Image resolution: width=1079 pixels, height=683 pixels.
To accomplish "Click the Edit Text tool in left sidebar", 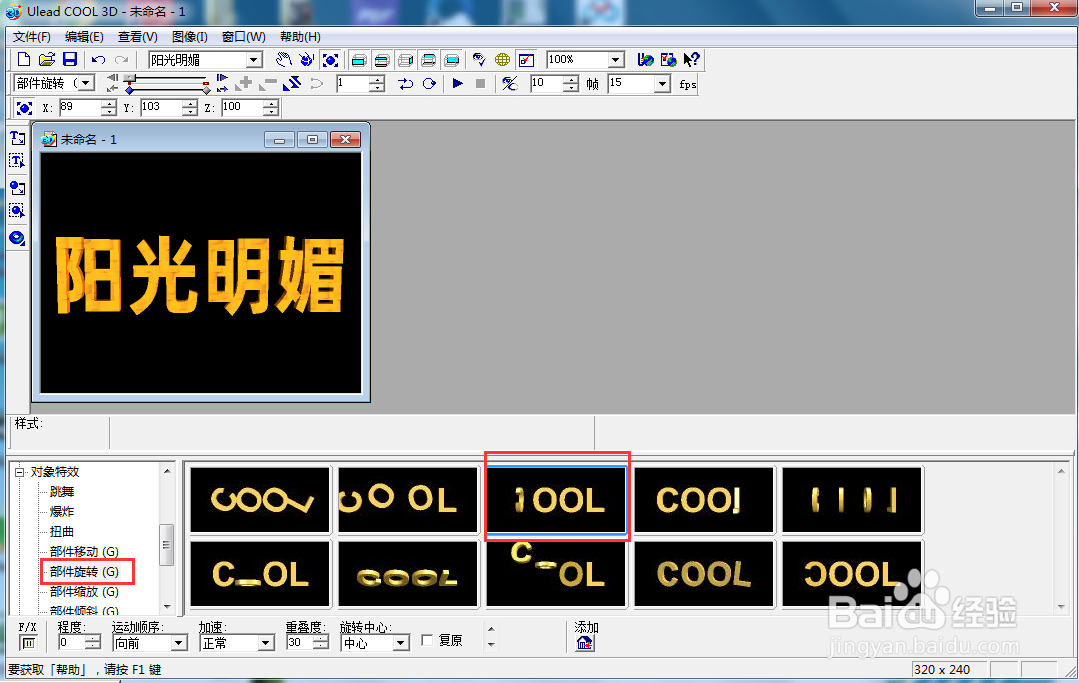I will (x=17, y=161).
